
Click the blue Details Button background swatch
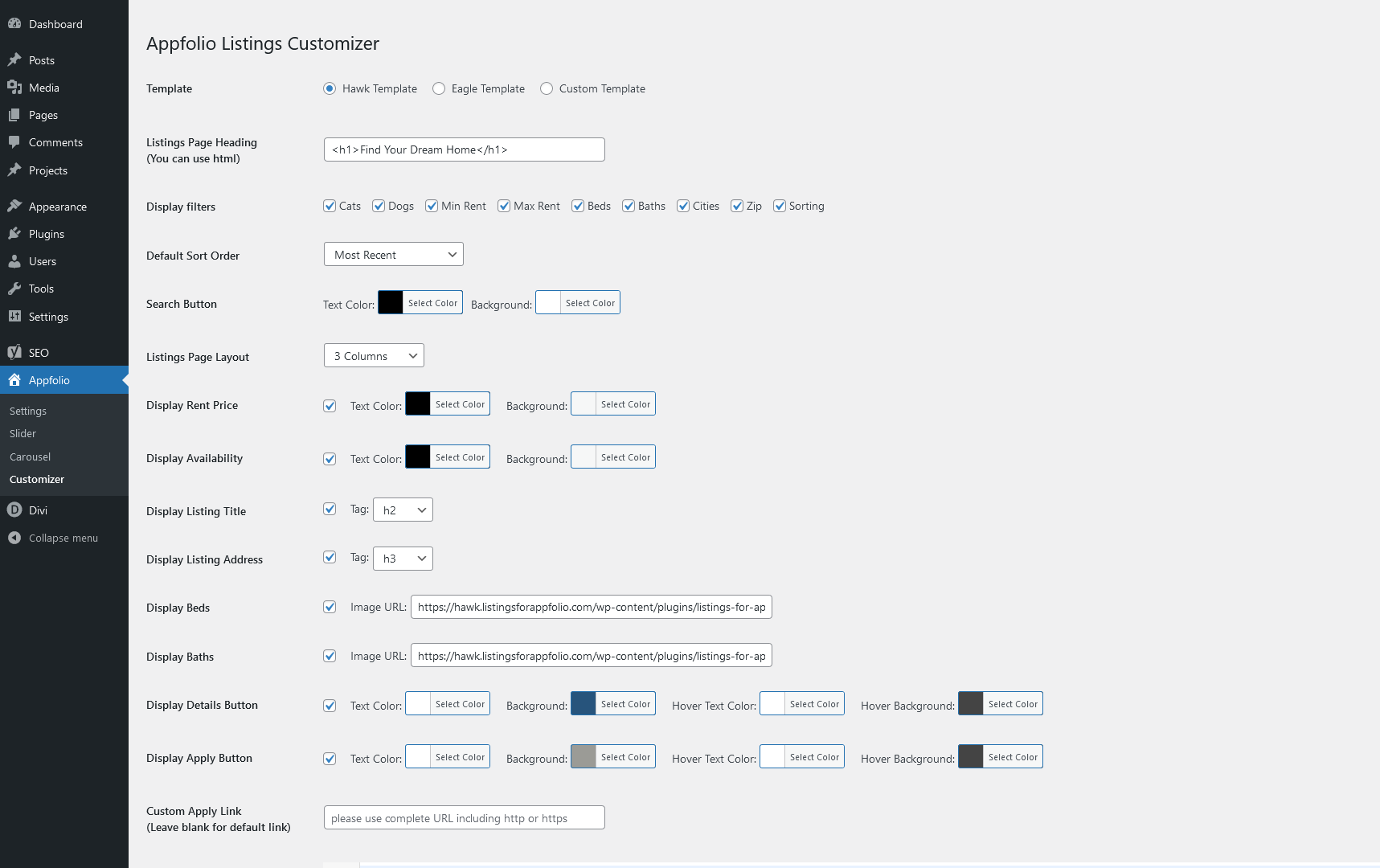(584, 704)
